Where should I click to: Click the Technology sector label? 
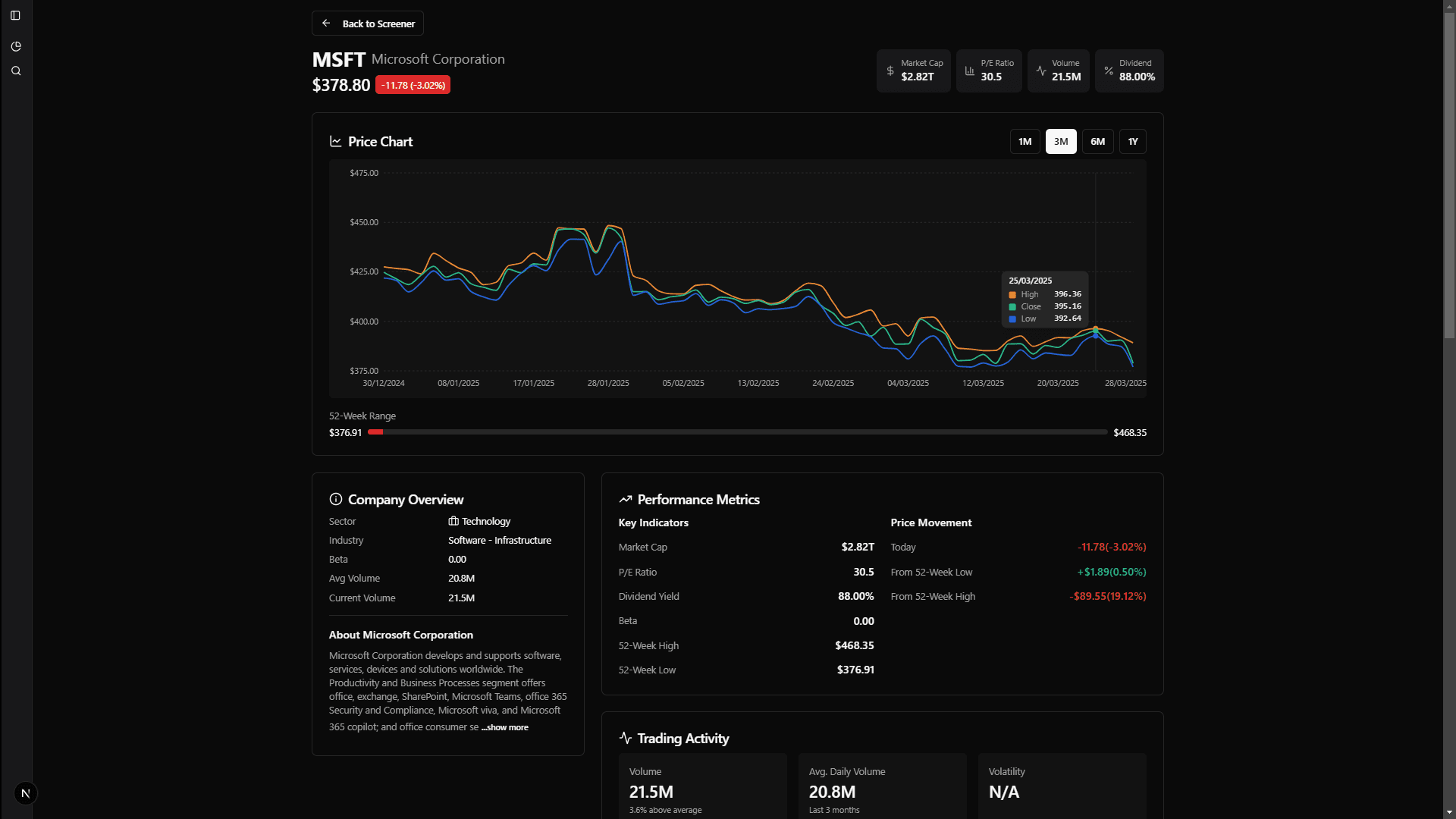(485, 521)
